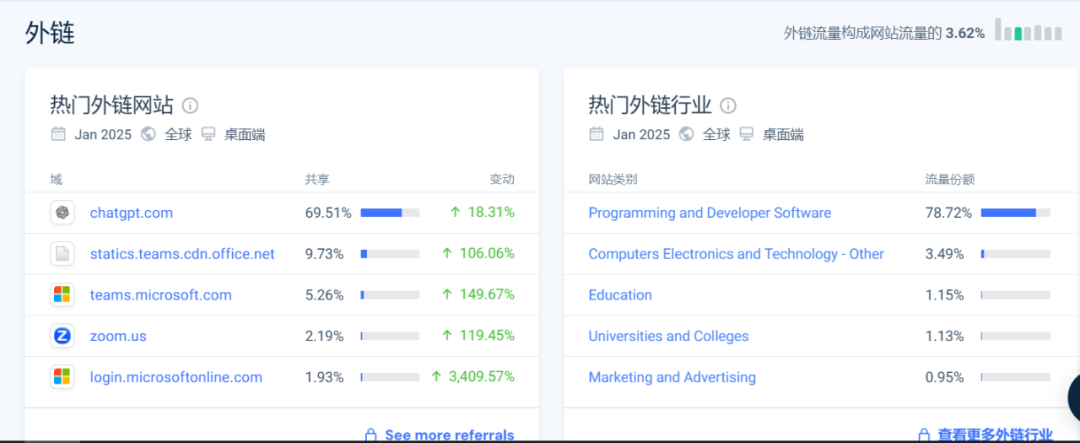Image resolution: width=1080 pixels, height=443 pixels.
Task: Click the 1.13% traffic share value
Action: click(944, 336)
